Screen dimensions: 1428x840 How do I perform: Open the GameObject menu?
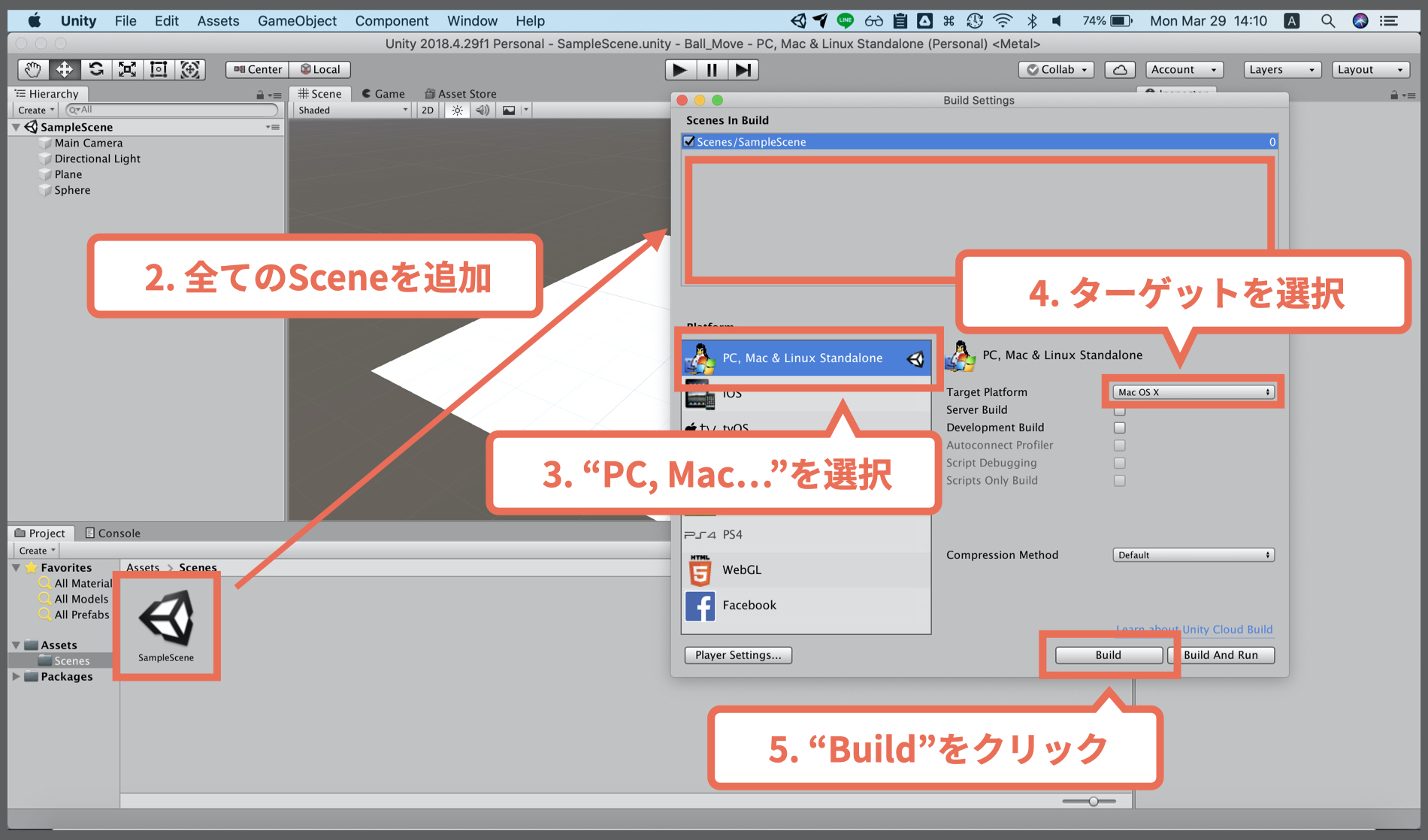pos(297,20)
